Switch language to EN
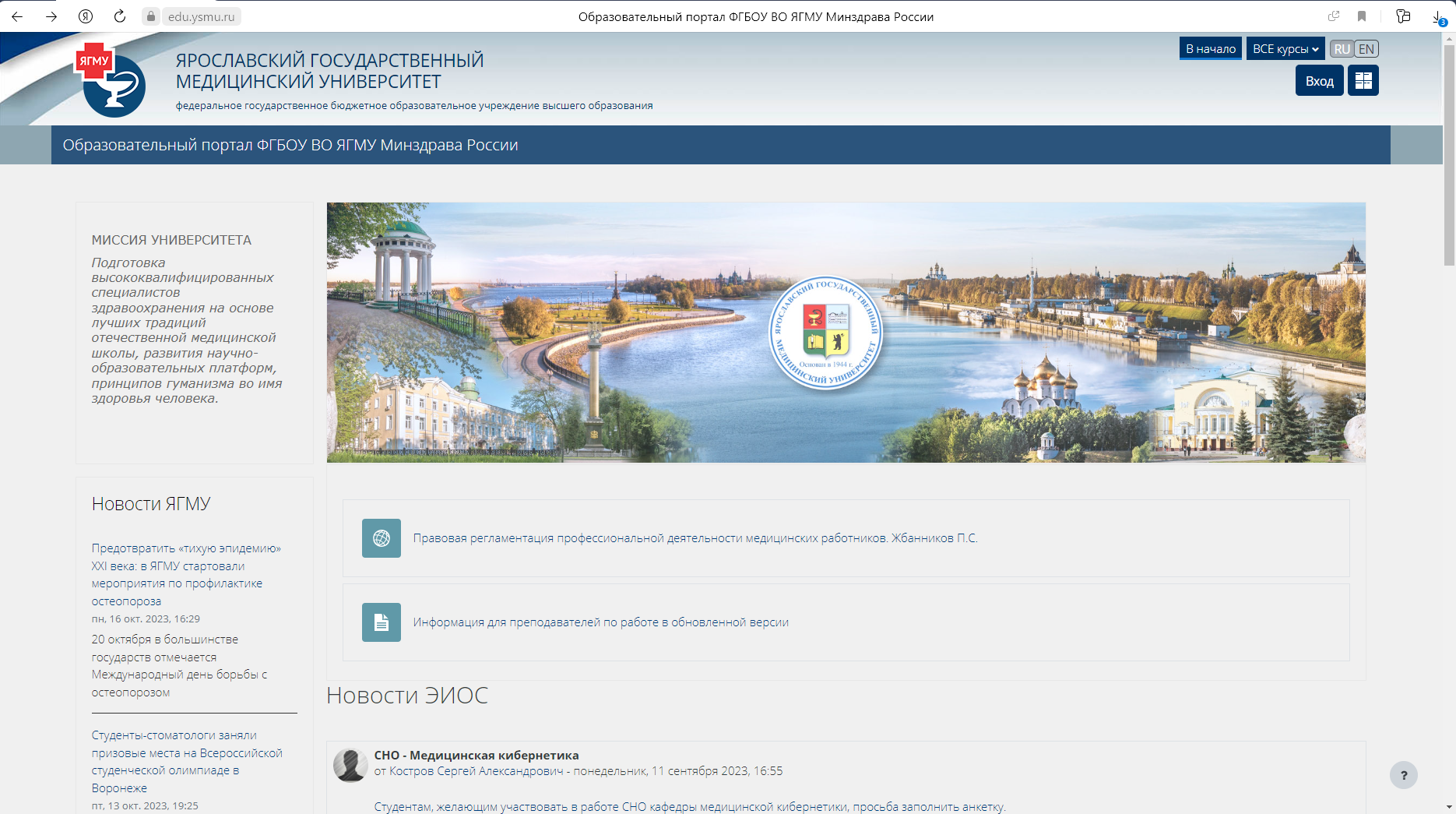 [1366, 49]
